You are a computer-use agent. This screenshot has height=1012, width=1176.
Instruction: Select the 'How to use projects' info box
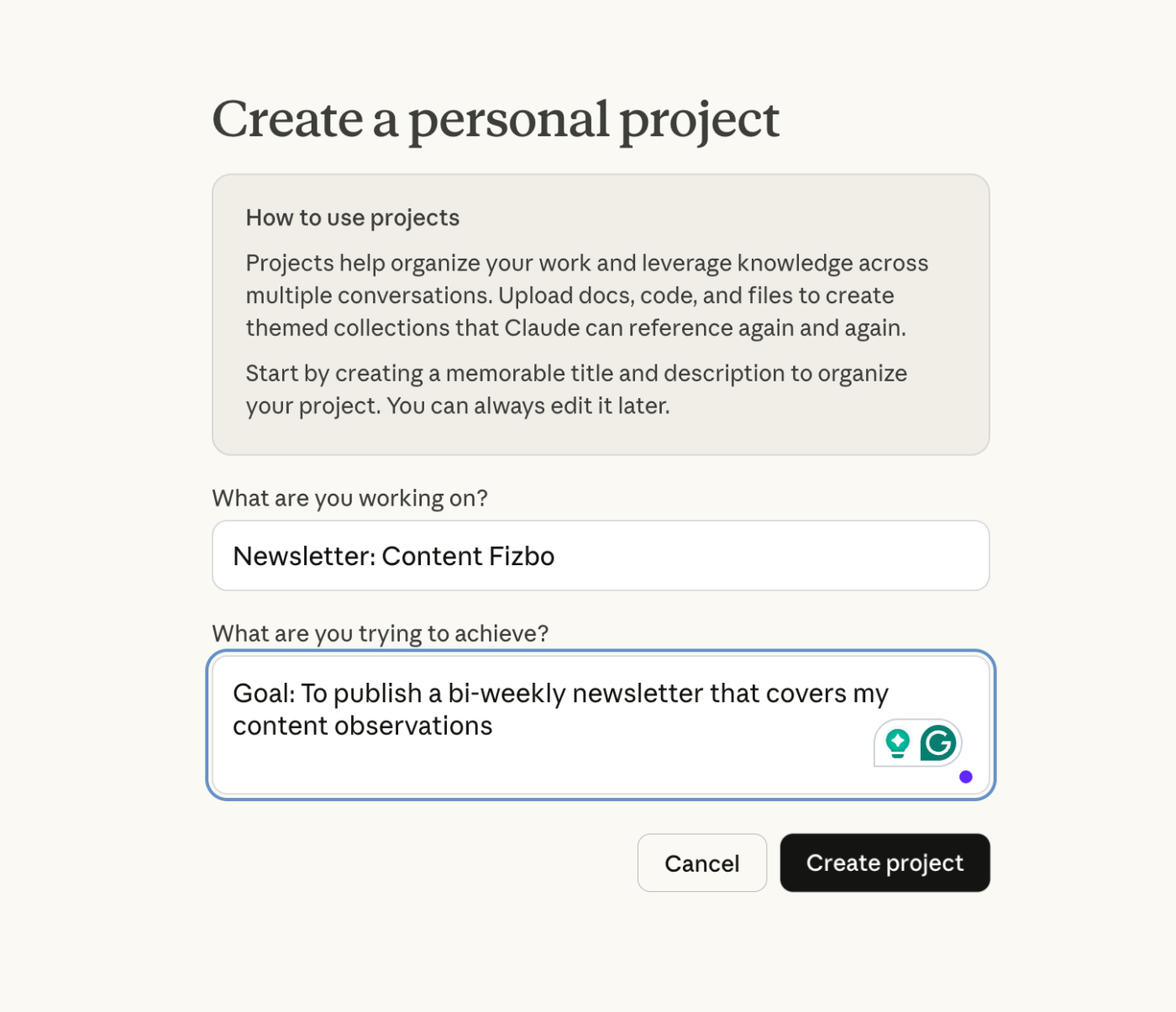[601, 313]
